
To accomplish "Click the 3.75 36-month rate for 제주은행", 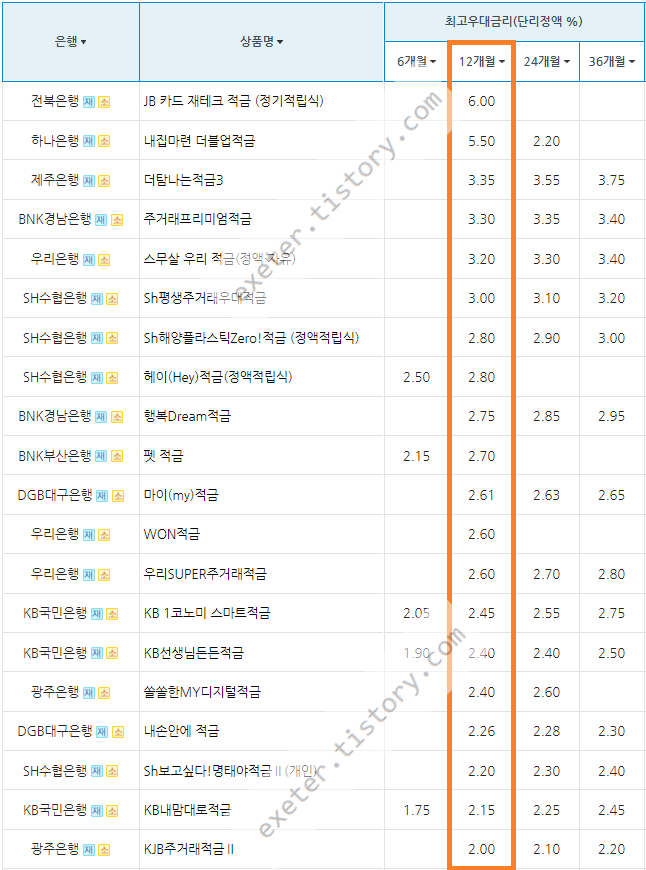I will click(x=612, y=181).
